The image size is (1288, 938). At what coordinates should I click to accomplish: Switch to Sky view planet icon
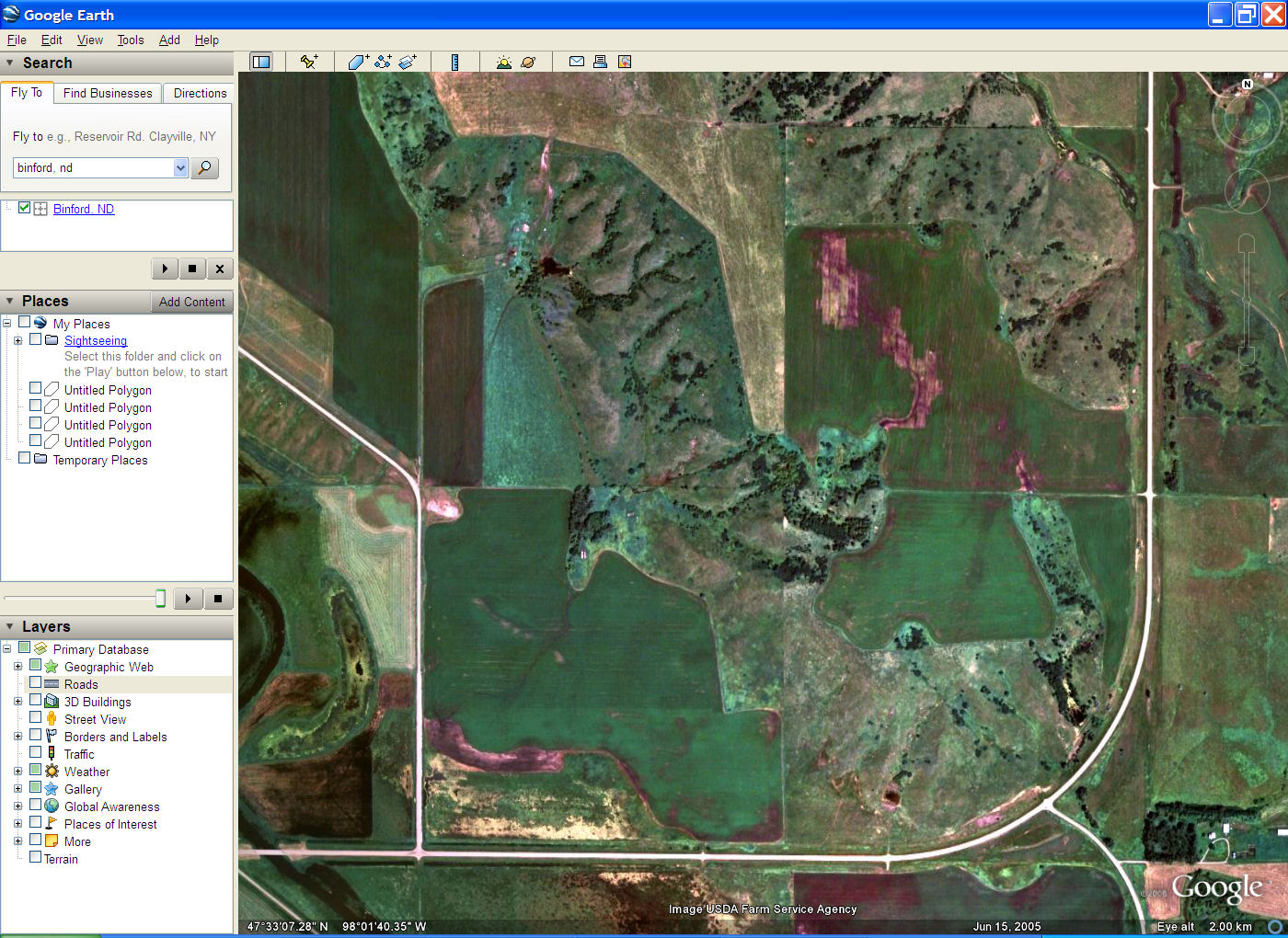click(x=528, y=62)
